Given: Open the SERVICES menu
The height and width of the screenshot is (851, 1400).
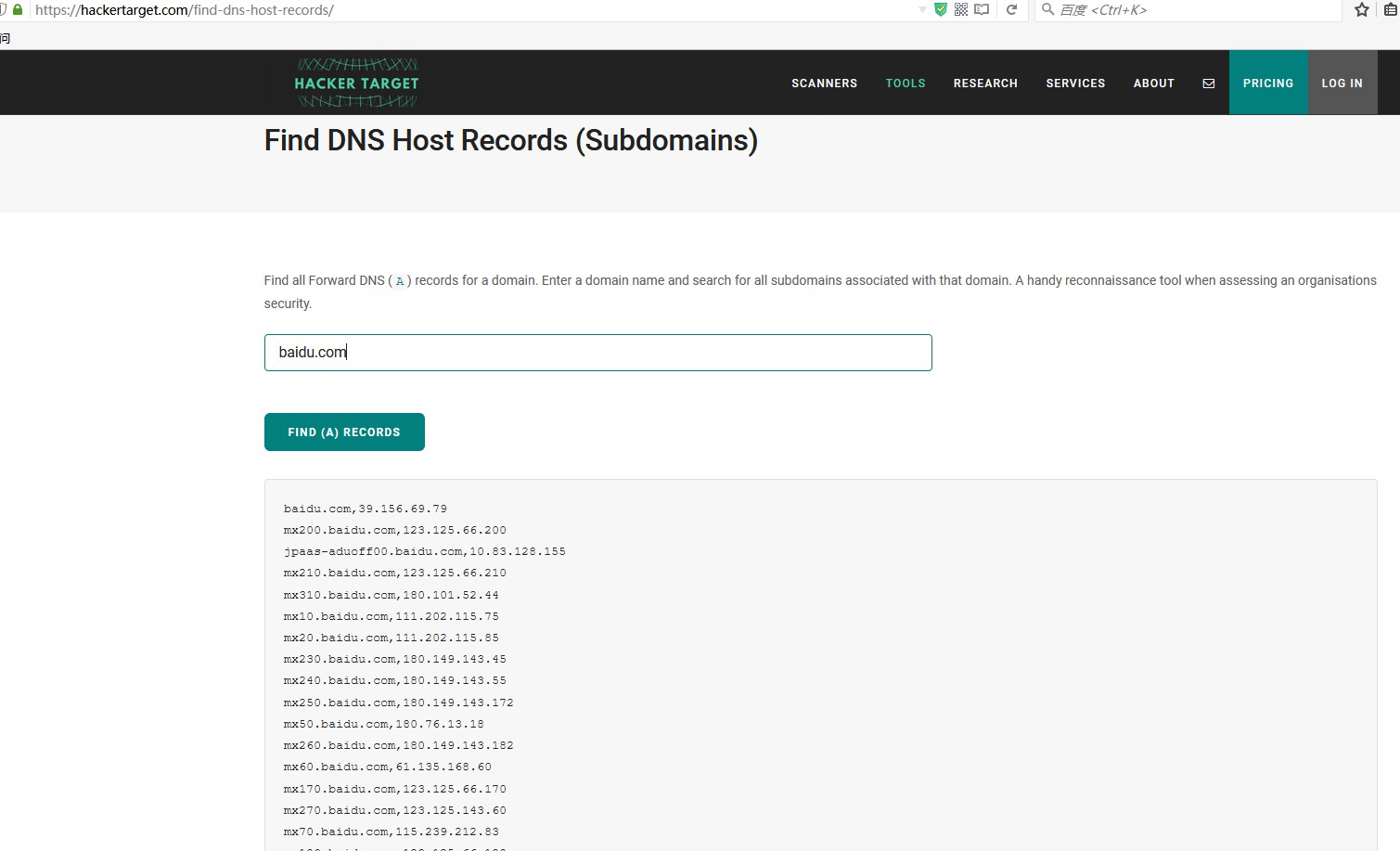Looking at the screenshot, I should point(1075,84).
